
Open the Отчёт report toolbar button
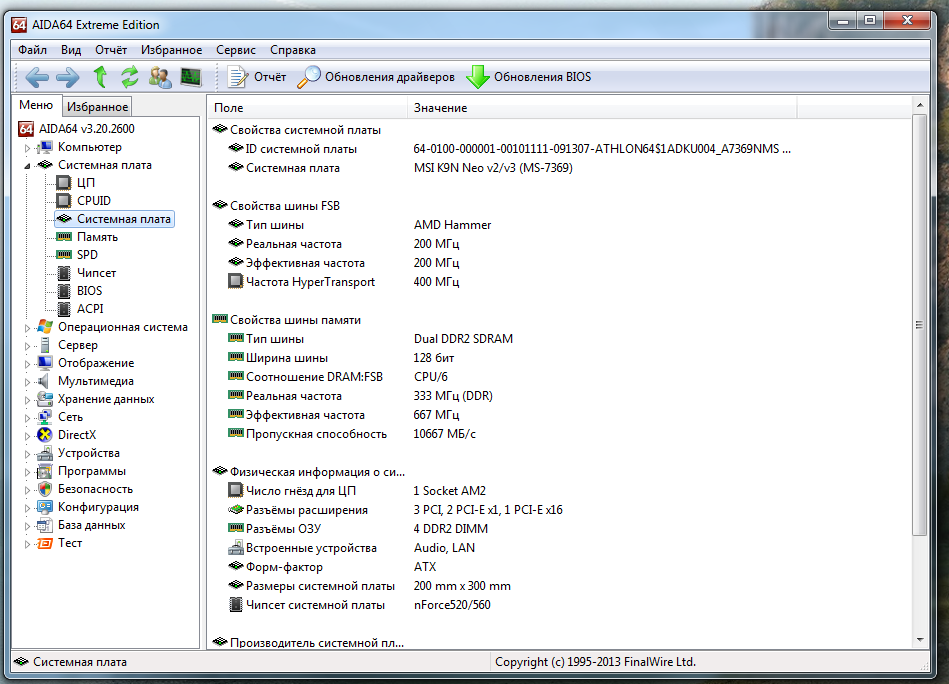pyautogui.click(x=257, y=77)
